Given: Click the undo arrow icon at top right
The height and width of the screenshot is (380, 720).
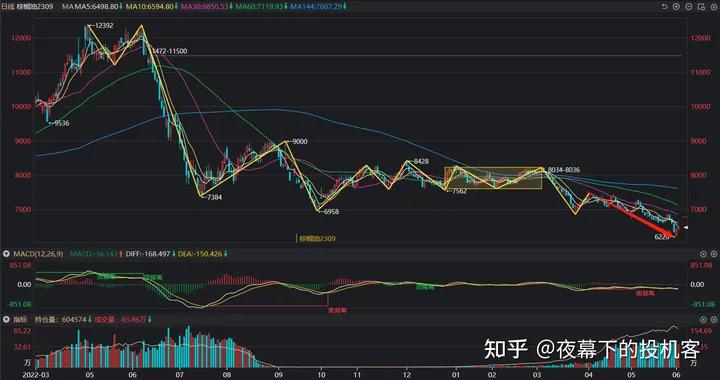Looking at the screenshot, I should pyautogui.click(x=664, y=7).
